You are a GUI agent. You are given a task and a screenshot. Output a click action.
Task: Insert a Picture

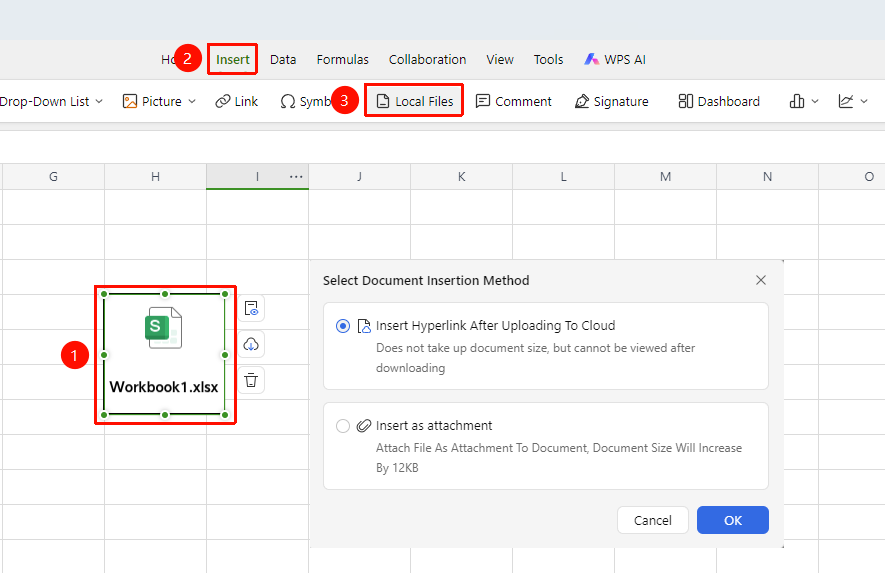click(152, 102)
